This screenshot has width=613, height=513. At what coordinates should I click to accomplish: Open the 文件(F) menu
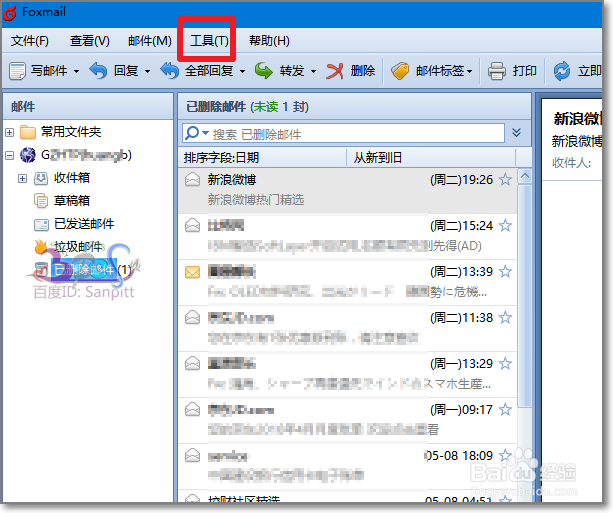pos(29,41)
